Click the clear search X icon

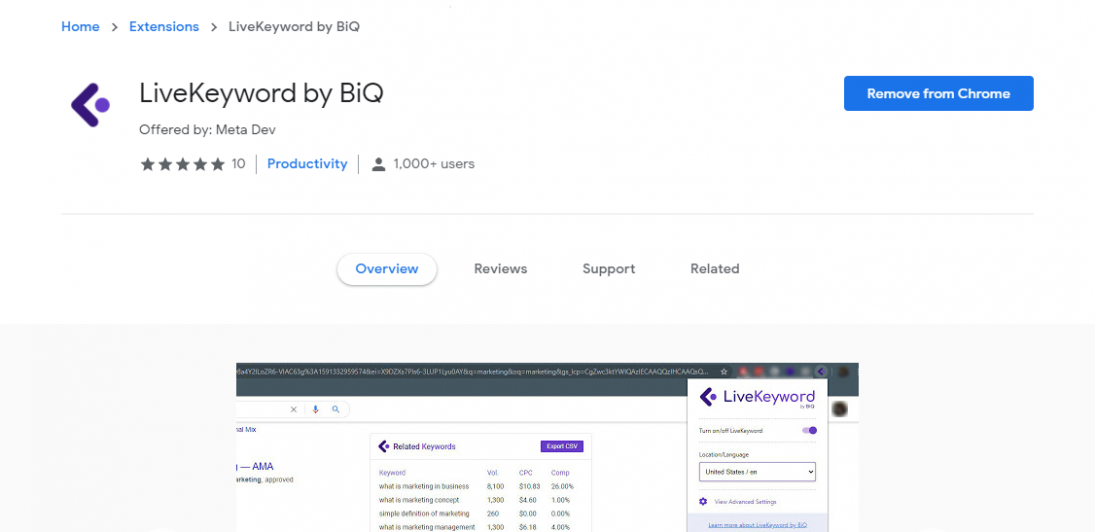[x=293, y=410]
